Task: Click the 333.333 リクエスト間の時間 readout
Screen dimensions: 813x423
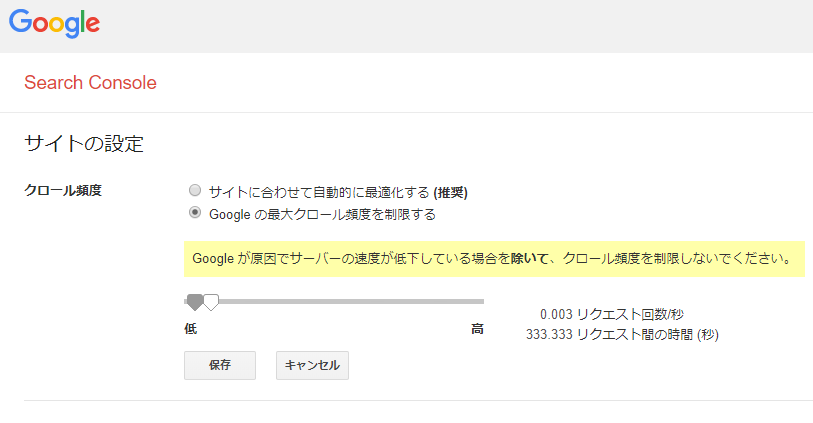Action: tap(622, 334)
